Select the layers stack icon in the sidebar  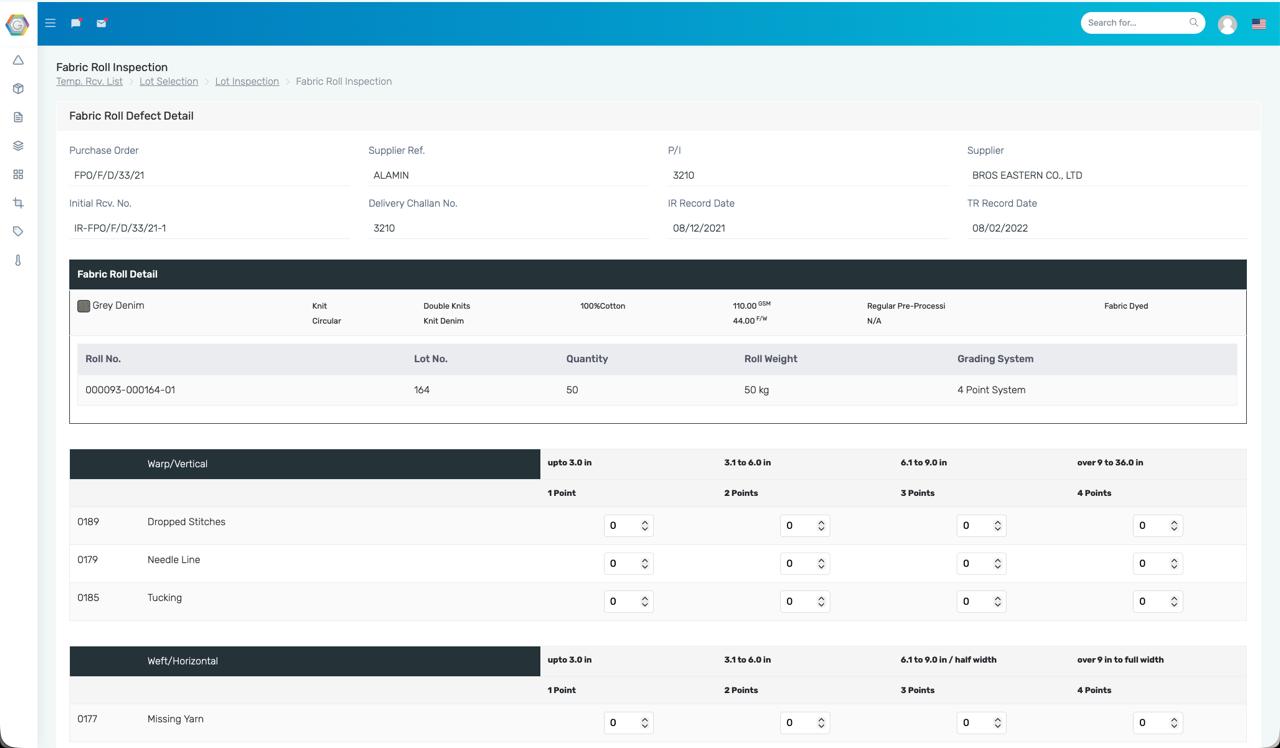click(18, 146)
